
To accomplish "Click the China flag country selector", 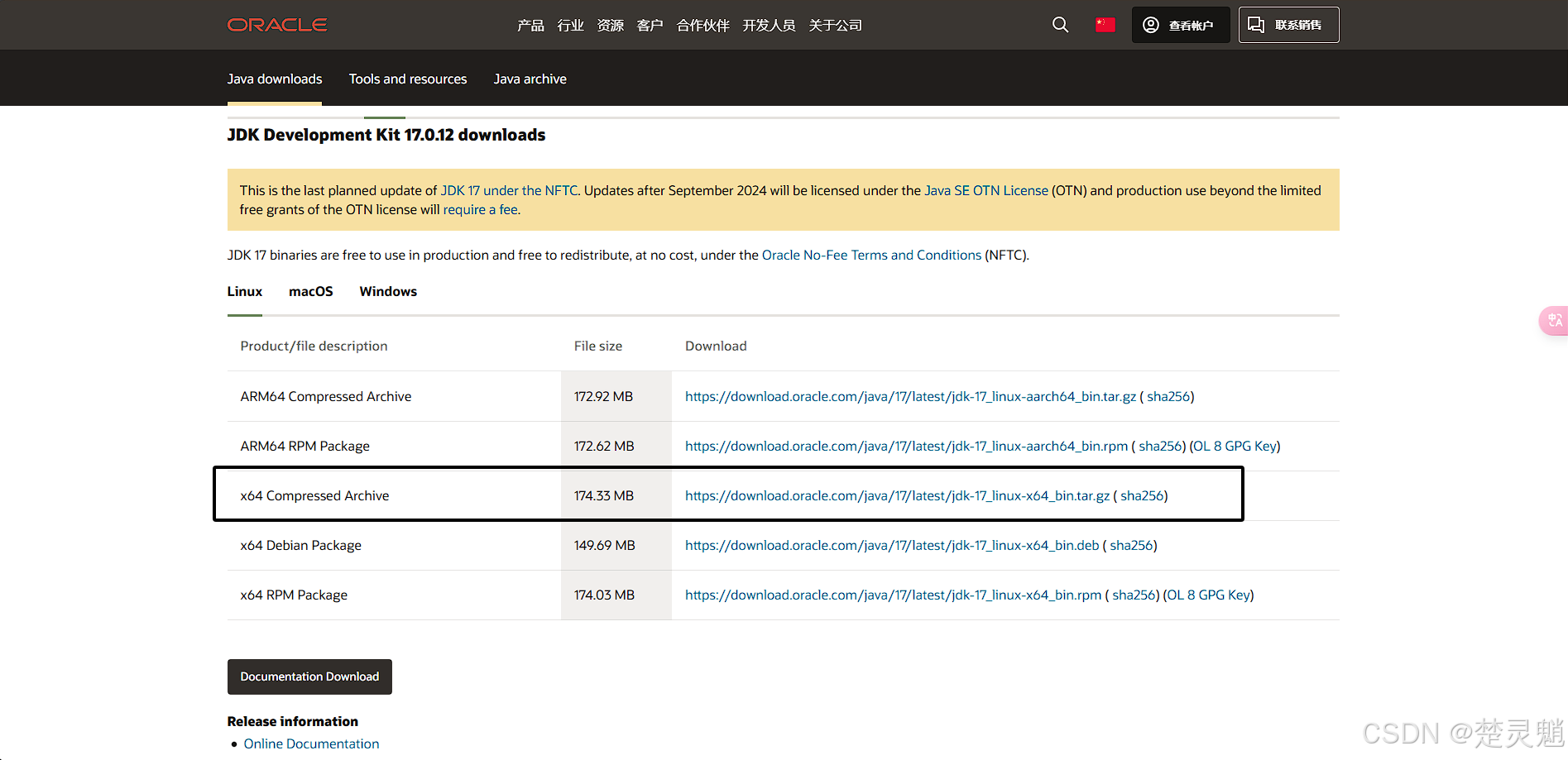I will [1105, 25].
